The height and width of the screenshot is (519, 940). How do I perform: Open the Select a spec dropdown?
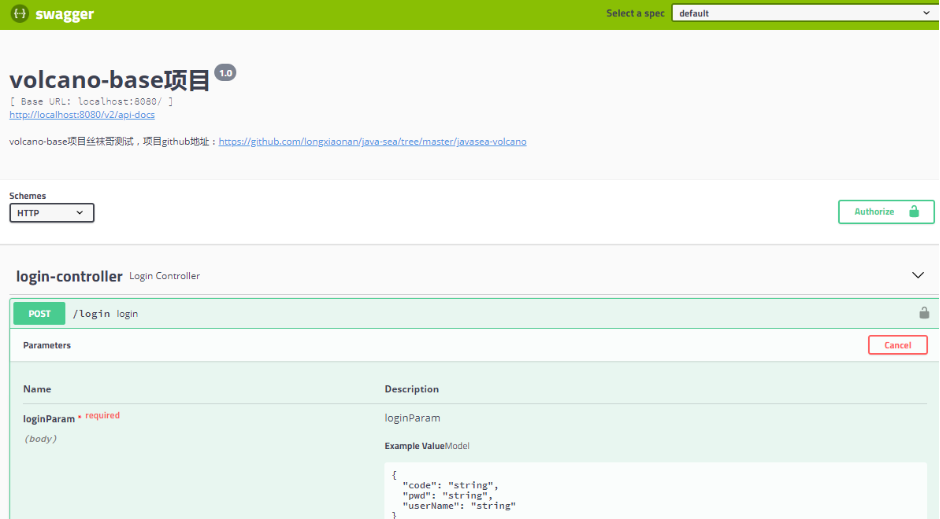805,13
